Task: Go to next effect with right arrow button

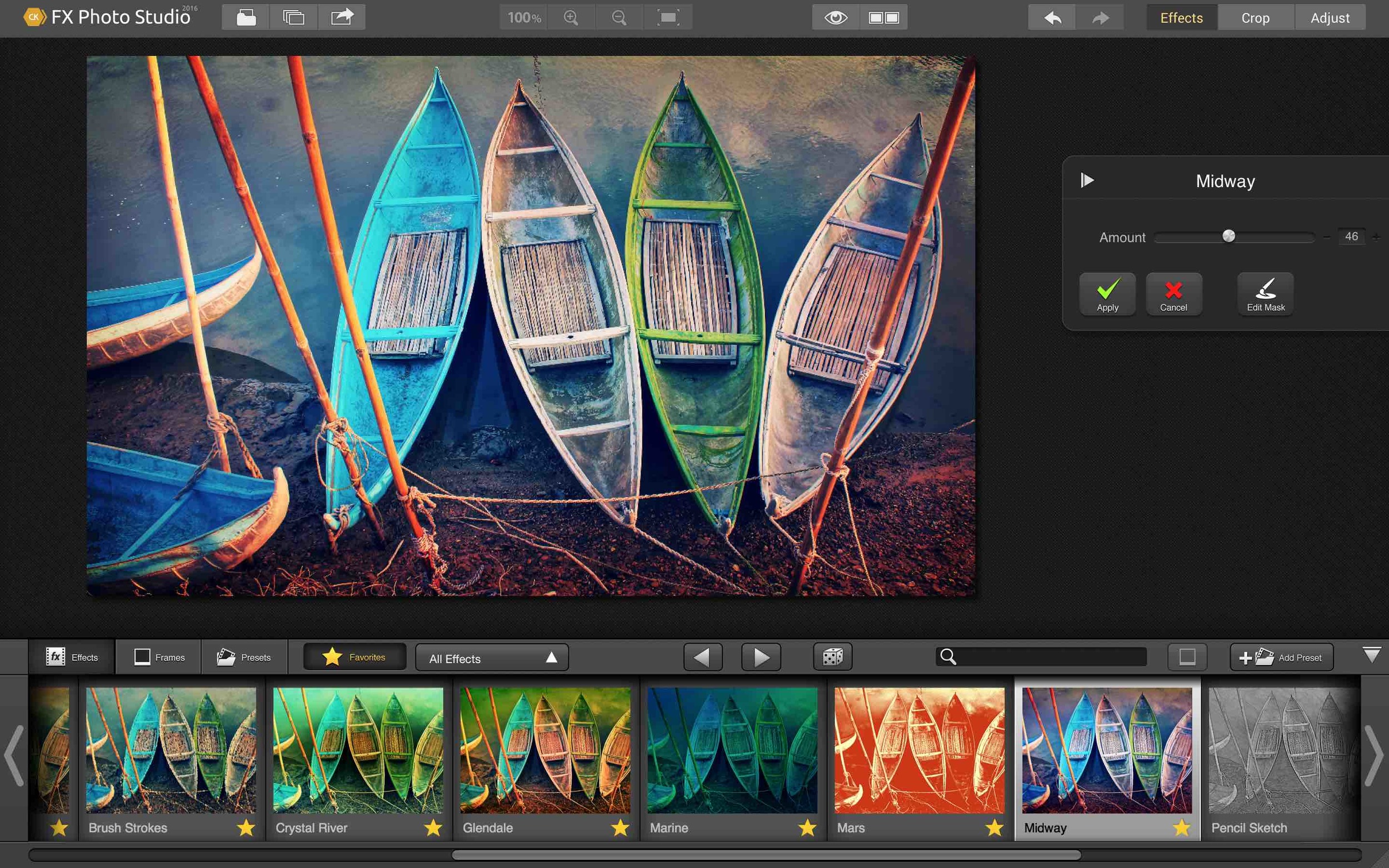Action: coord(761,657)
